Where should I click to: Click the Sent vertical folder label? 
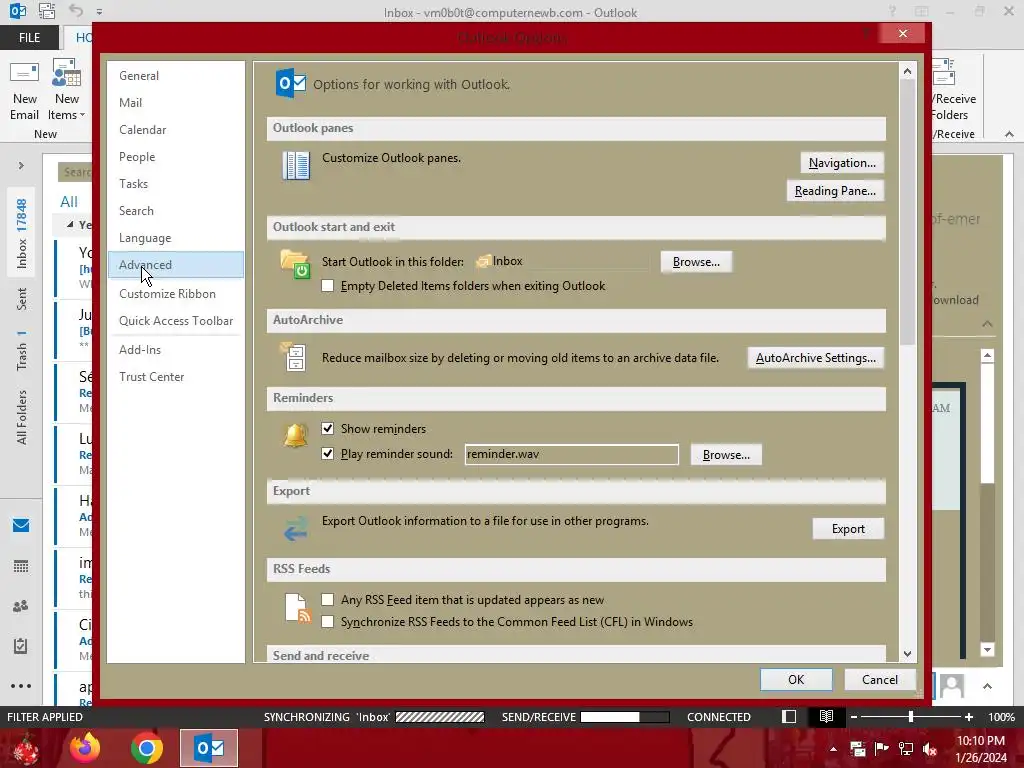click(x=22, y=298)
